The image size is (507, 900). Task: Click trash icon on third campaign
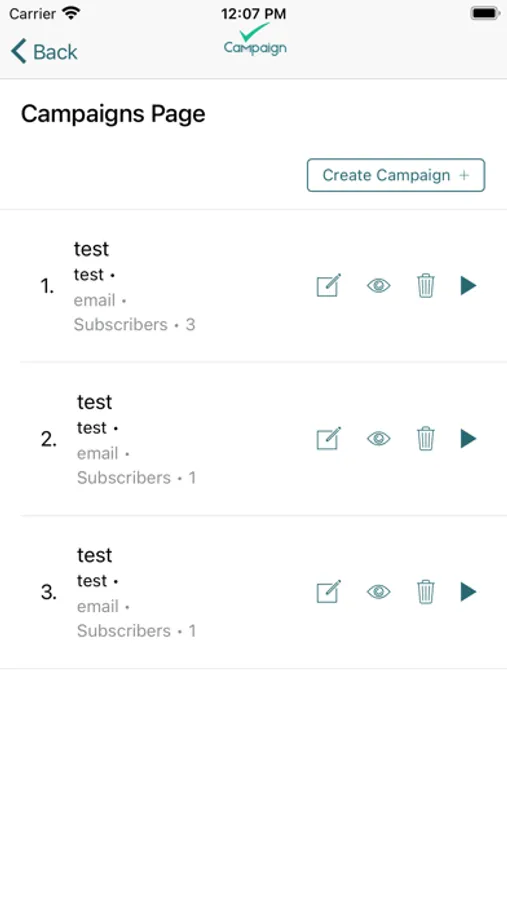(x=425, y=592)
